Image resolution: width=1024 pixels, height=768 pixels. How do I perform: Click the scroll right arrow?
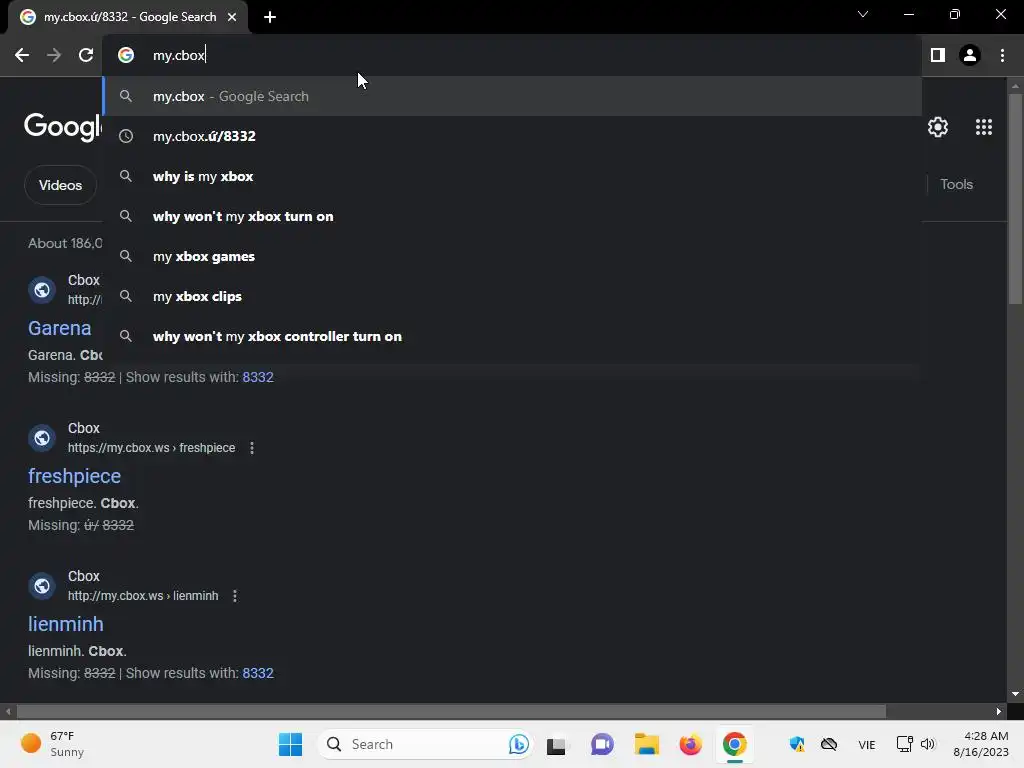999,711
